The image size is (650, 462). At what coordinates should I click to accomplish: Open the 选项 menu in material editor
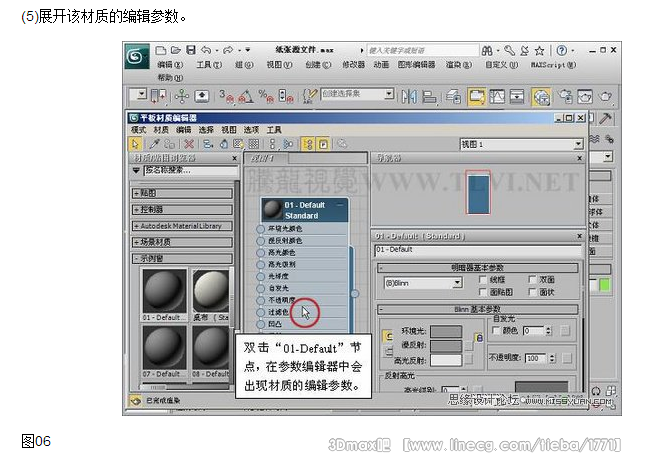coord(251,130)
